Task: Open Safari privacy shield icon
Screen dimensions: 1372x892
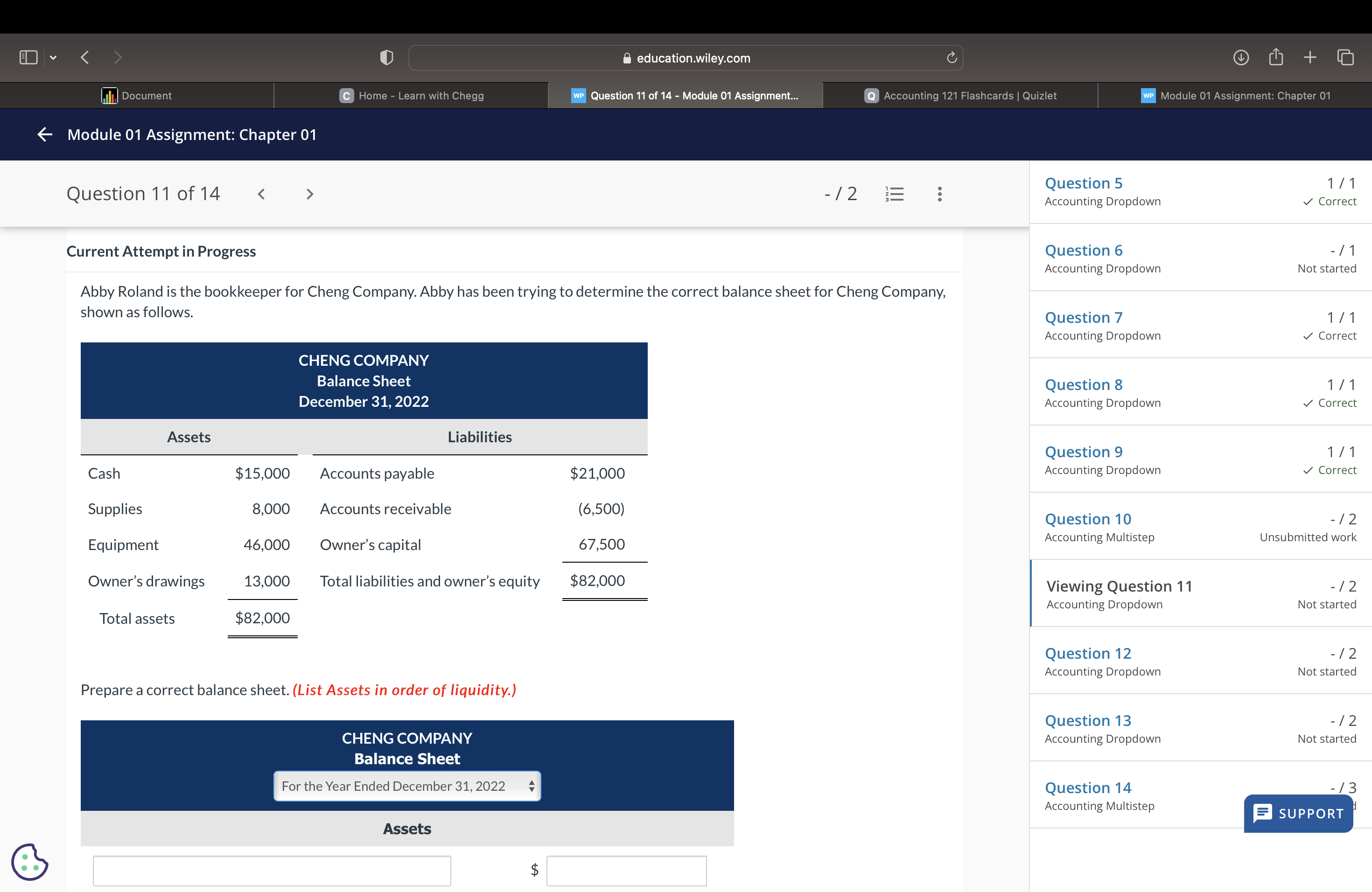Action: [x=386, y=57]
